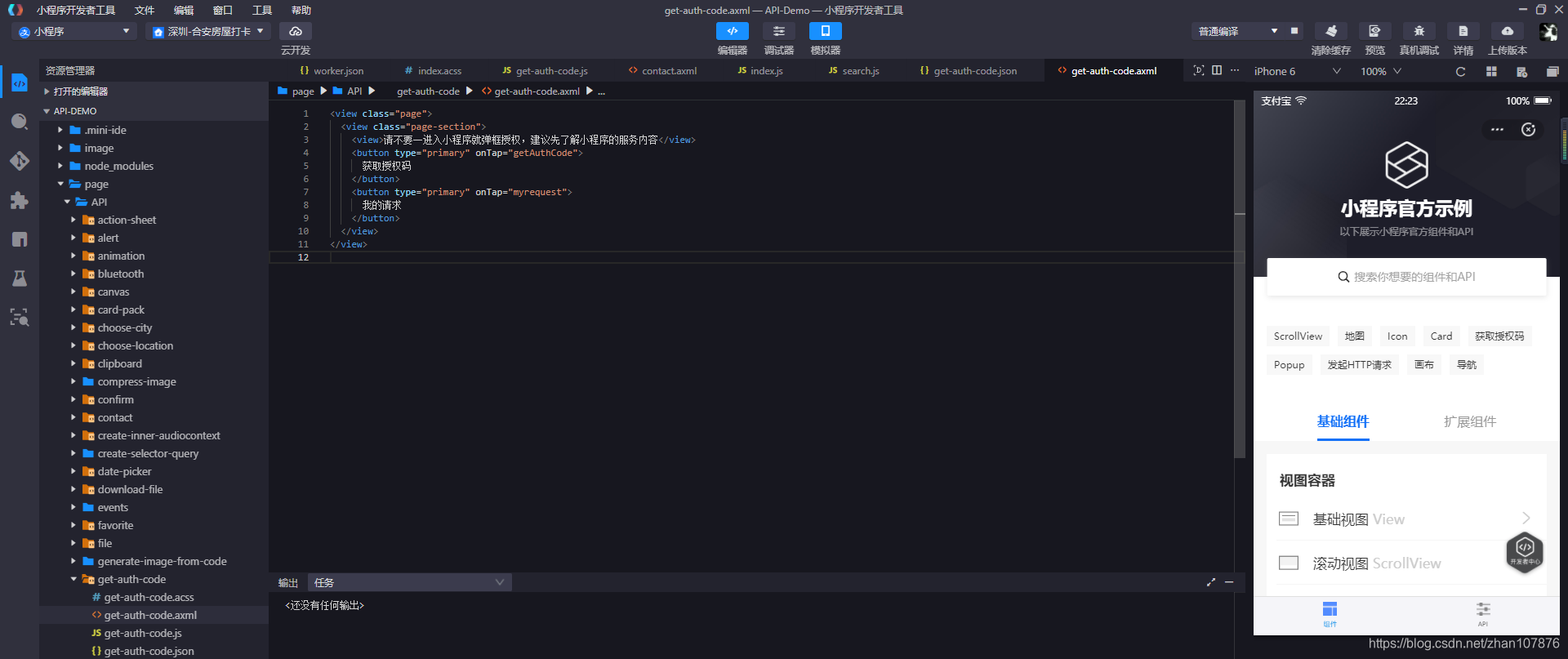
Task: Click the get-auth-code breadcrumb segment
Action: coord(428,91)
